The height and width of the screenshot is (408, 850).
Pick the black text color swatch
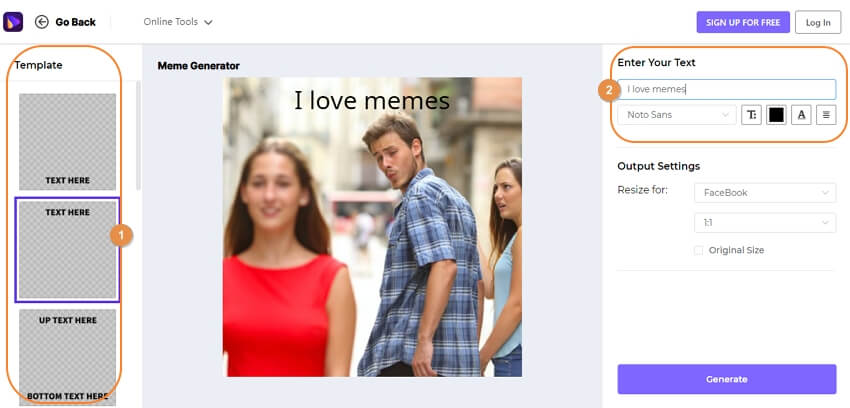coord(776,115)
